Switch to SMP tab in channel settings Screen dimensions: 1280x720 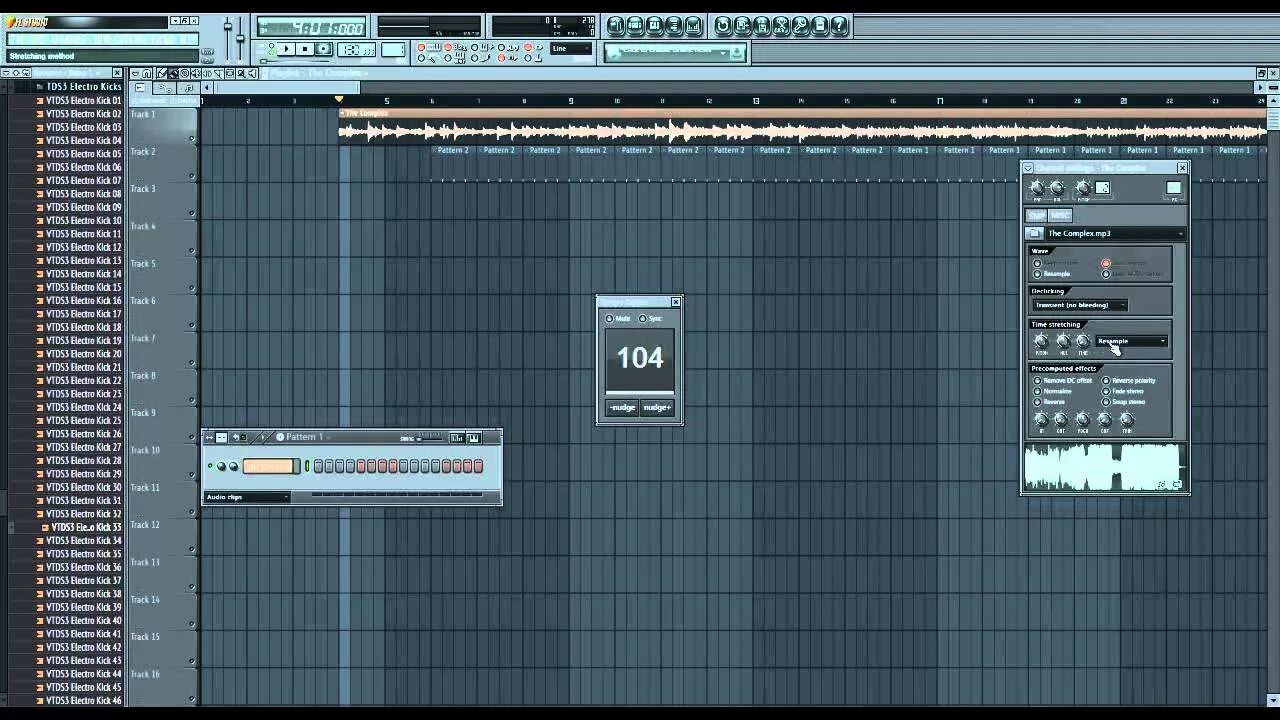pos(1036,215)
